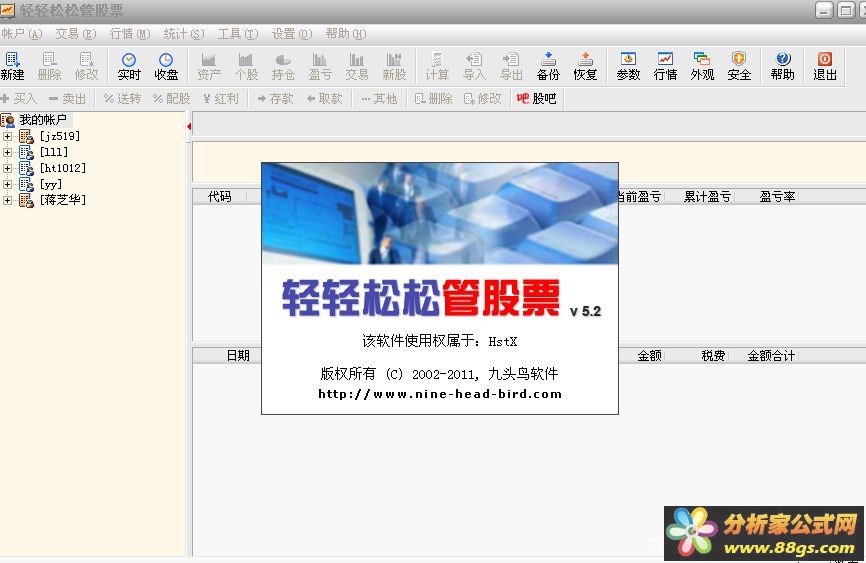Screen dimensions: 866x563
Task: Click the 修改 toolbar icon next to 实时
Action: click(x=86, y=66)
